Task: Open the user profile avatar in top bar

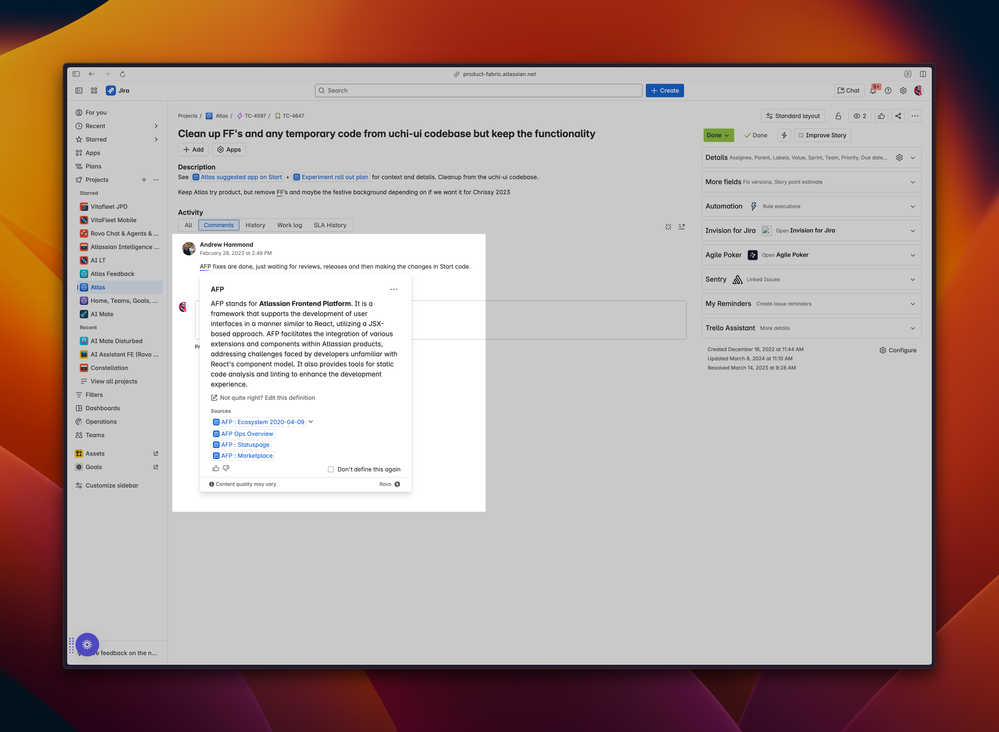Action: (918, 90)
